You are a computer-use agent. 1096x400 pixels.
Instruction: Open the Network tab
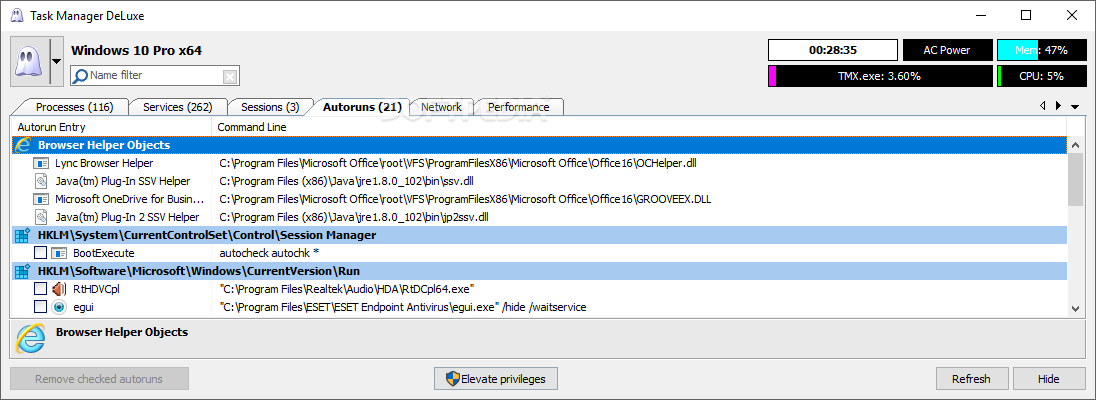click(x=441, y=107)
